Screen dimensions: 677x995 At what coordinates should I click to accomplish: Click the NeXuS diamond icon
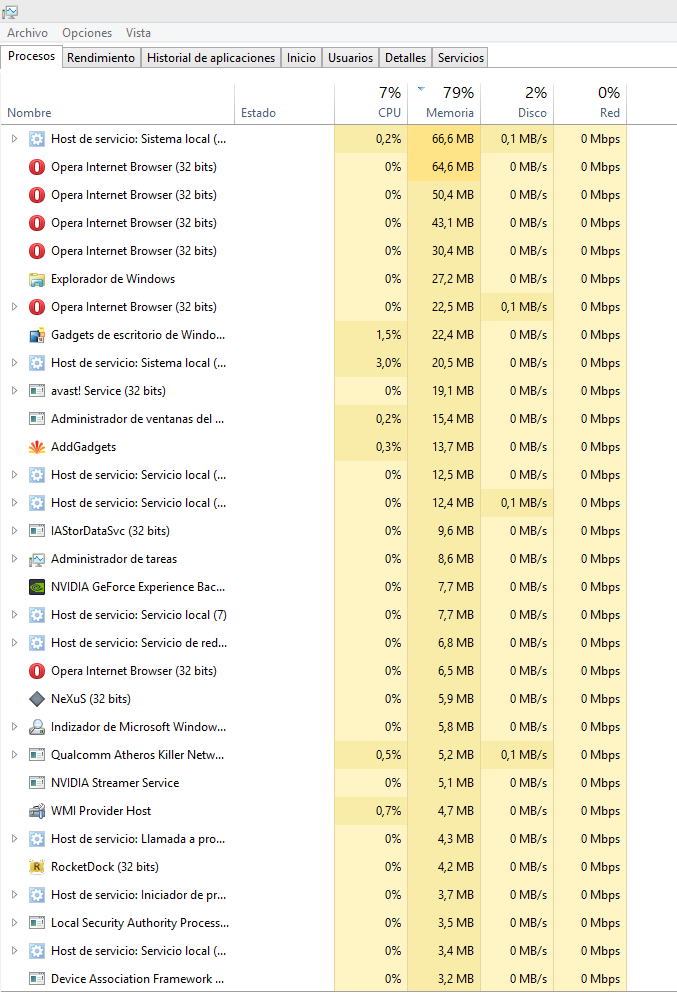[37, 699]
